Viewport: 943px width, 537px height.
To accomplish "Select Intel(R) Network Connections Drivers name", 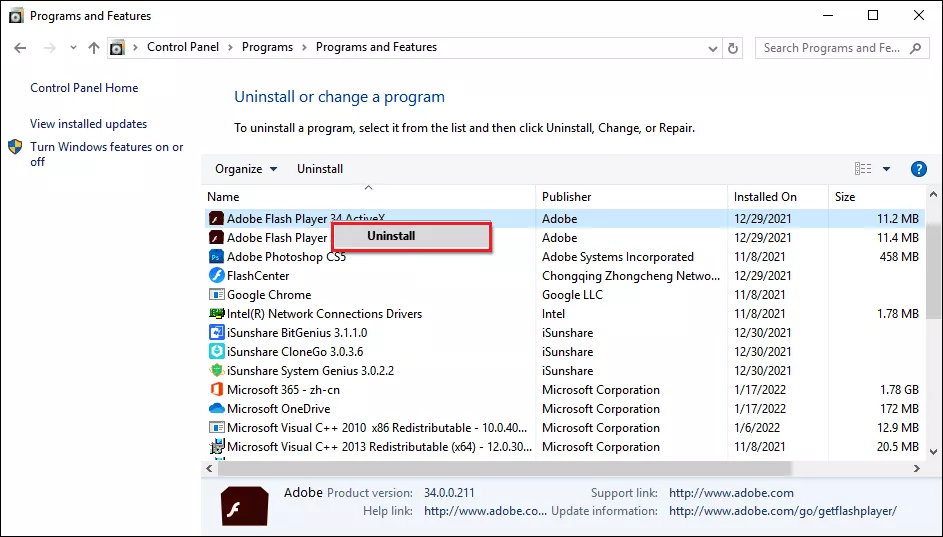I will 324,314.
